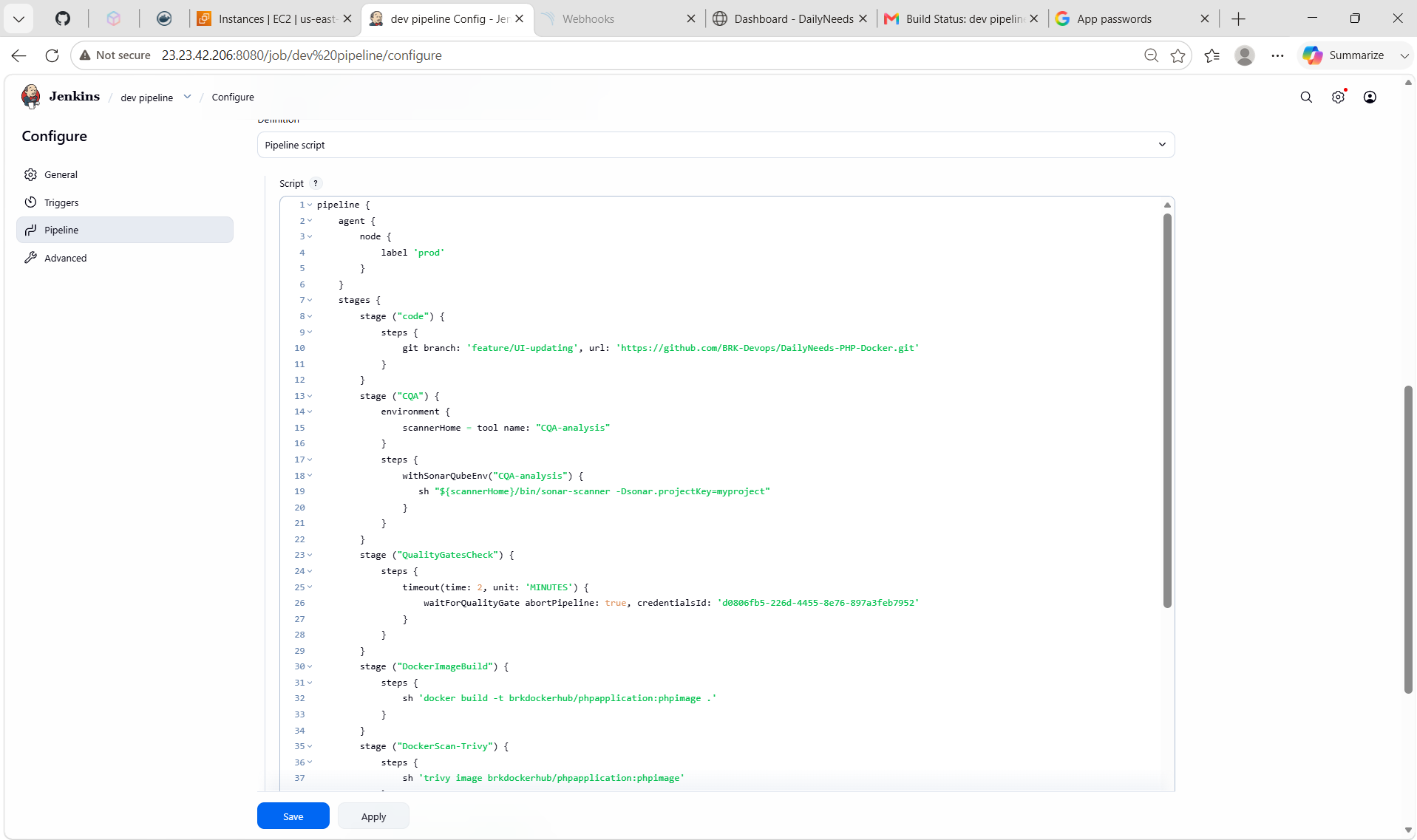Collapse code fold at line 7 stages

click(310, 300)
